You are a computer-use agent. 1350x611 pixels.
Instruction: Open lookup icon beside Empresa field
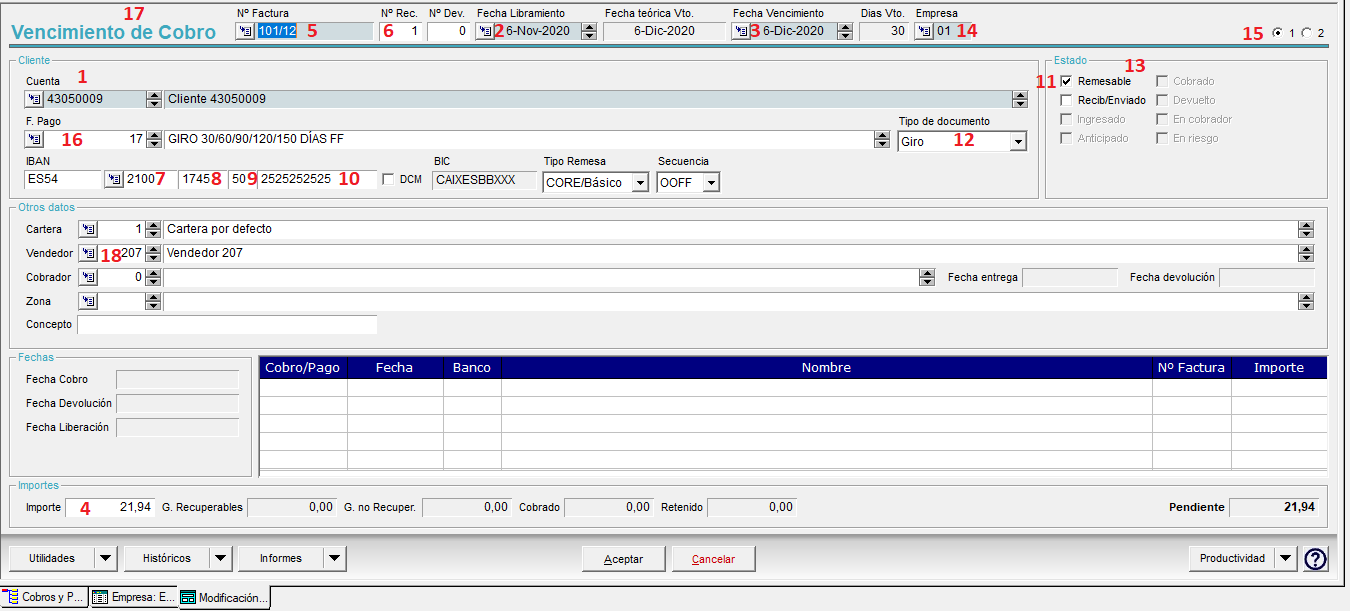coord(924,31)
